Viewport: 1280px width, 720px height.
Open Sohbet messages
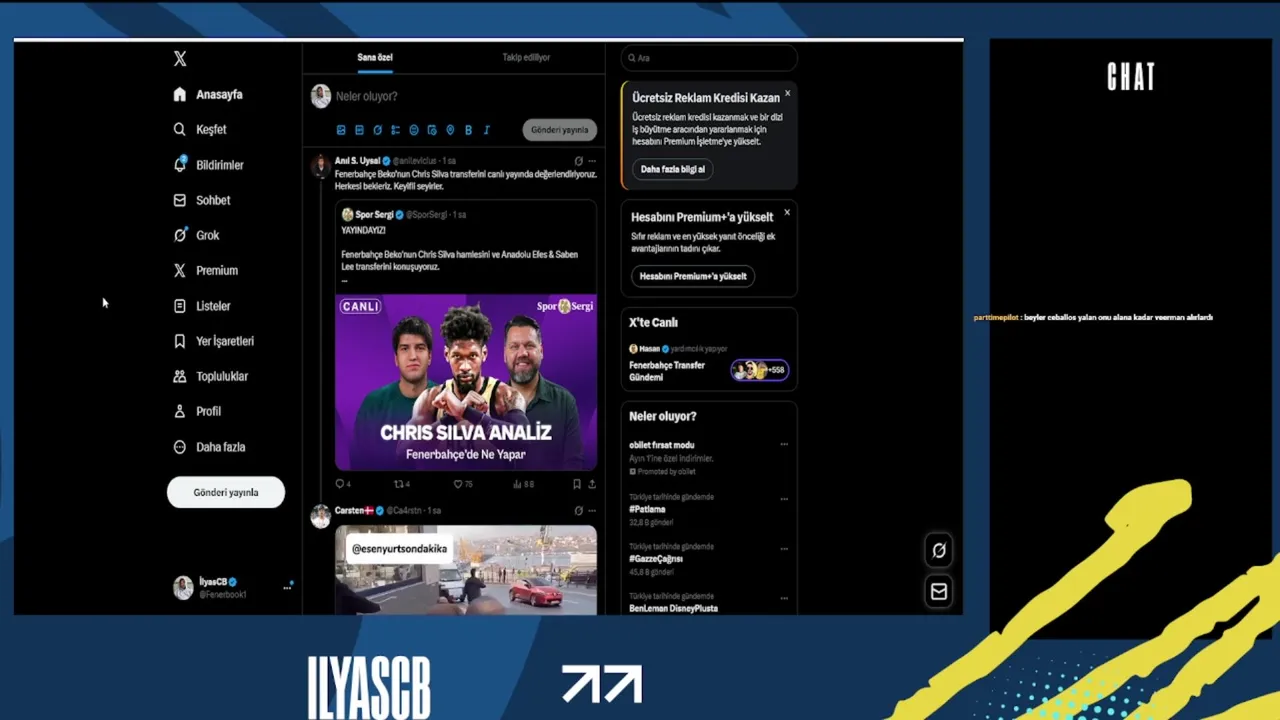[x=202, y=200]
